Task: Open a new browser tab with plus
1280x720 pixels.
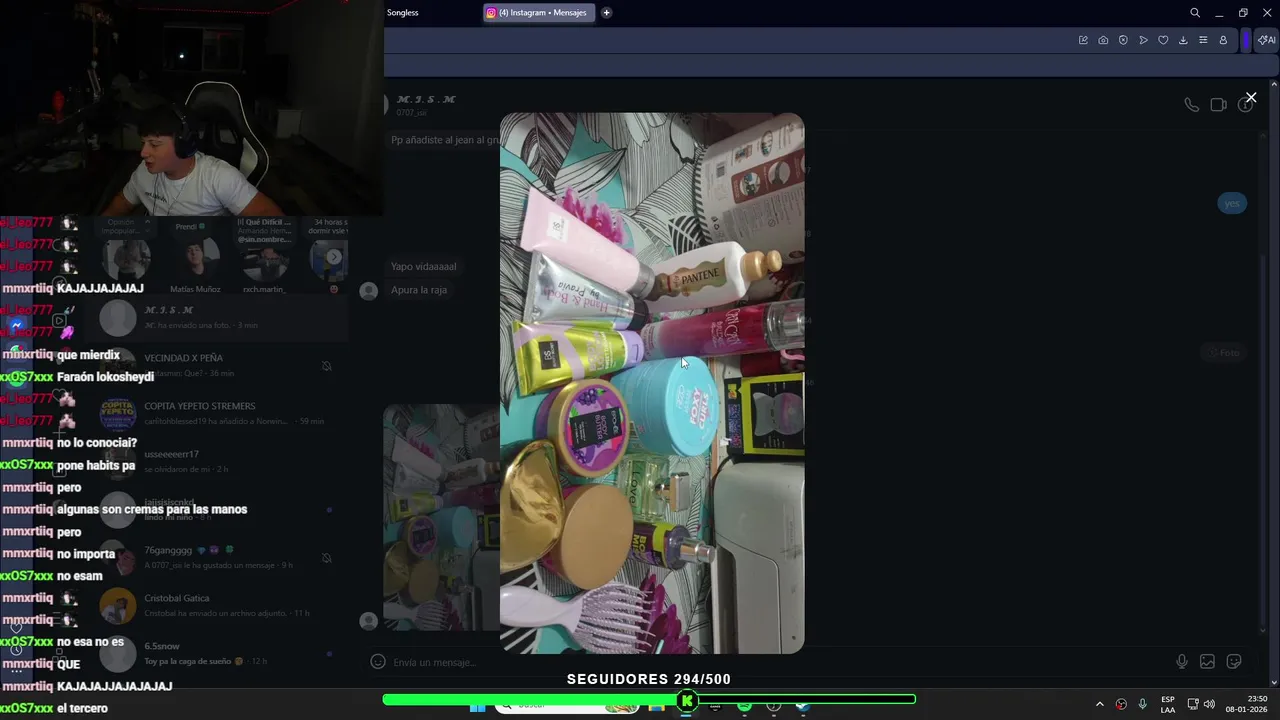Action: click(606, 13)
